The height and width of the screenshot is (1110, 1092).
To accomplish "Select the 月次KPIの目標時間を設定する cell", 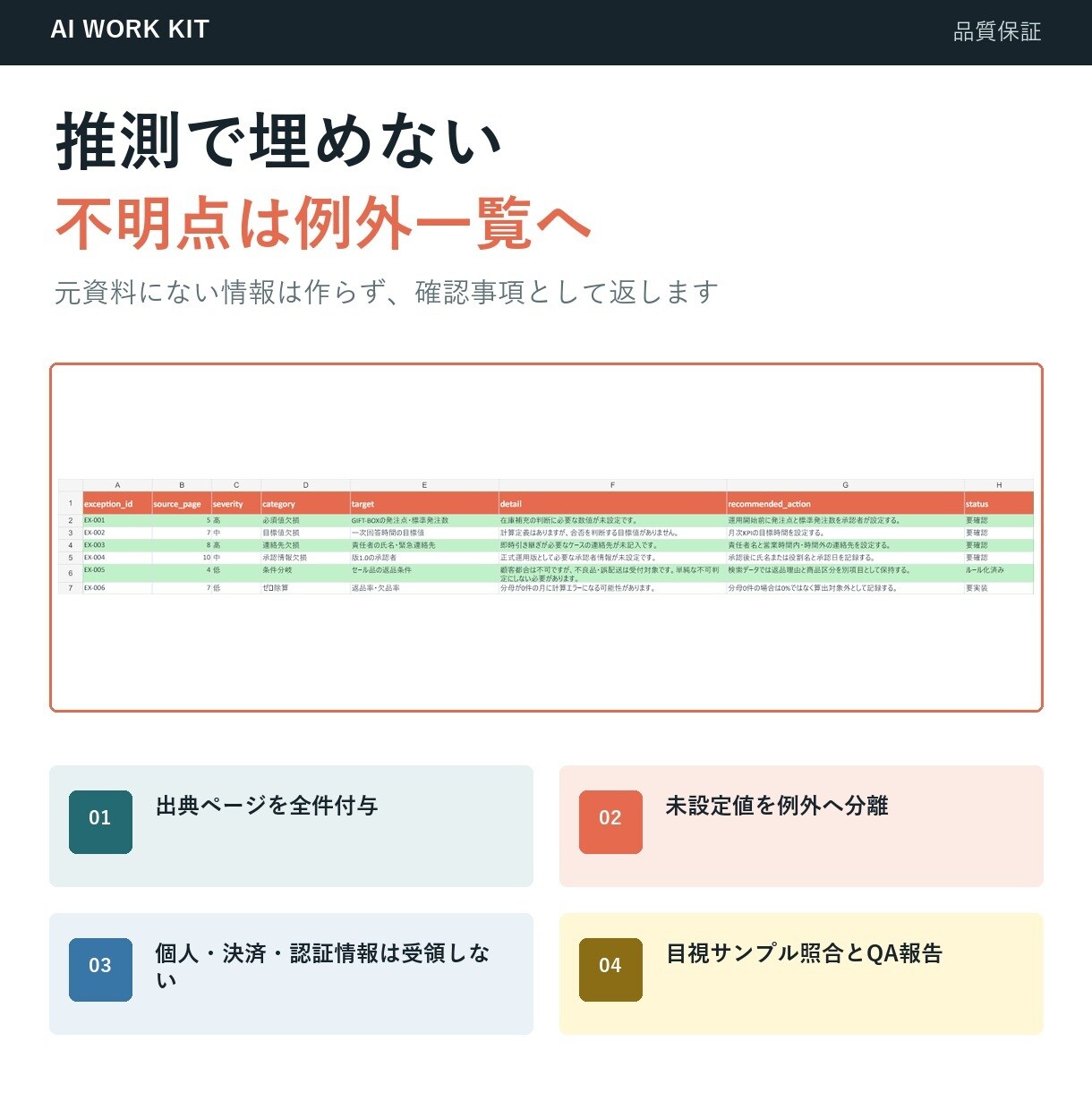I will (845, 533).
